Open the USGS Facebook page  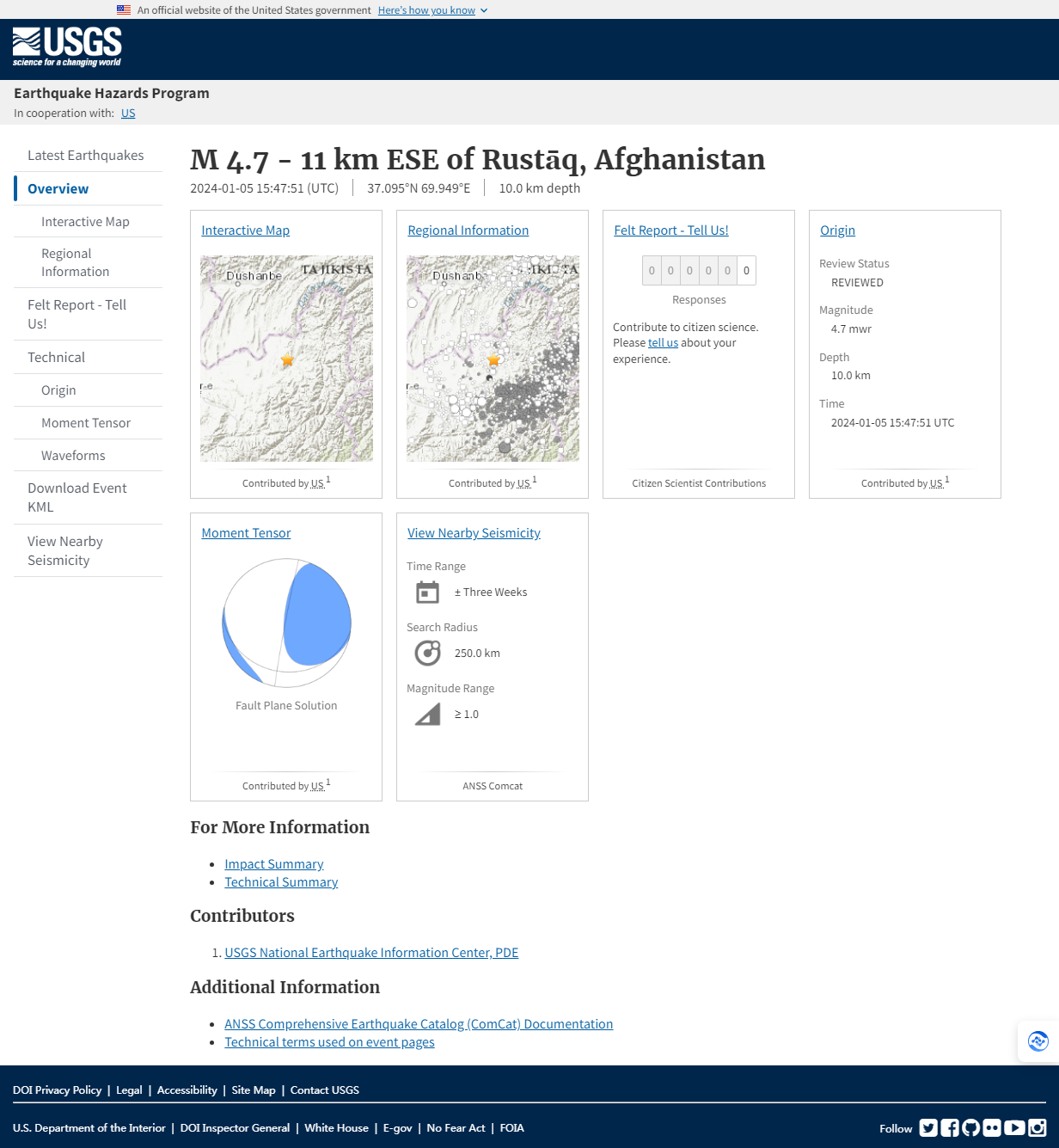[x=950, y=1127]
